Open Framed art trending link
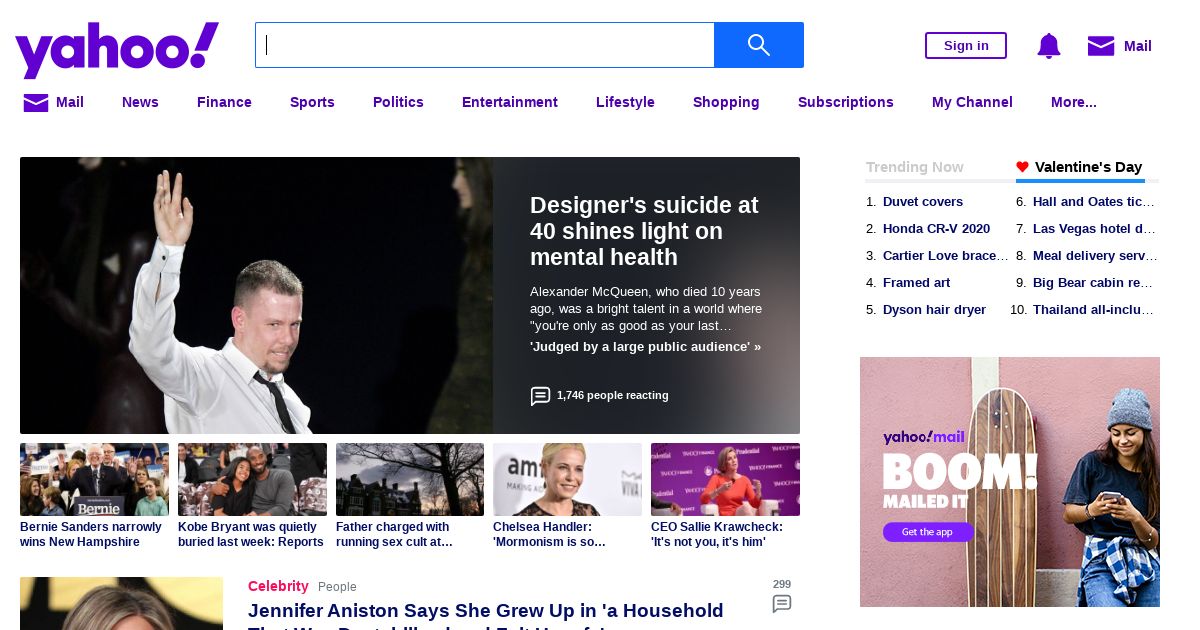Viewport: 1200px width, 630px height. pyautogui.click(x=916, y=283)
